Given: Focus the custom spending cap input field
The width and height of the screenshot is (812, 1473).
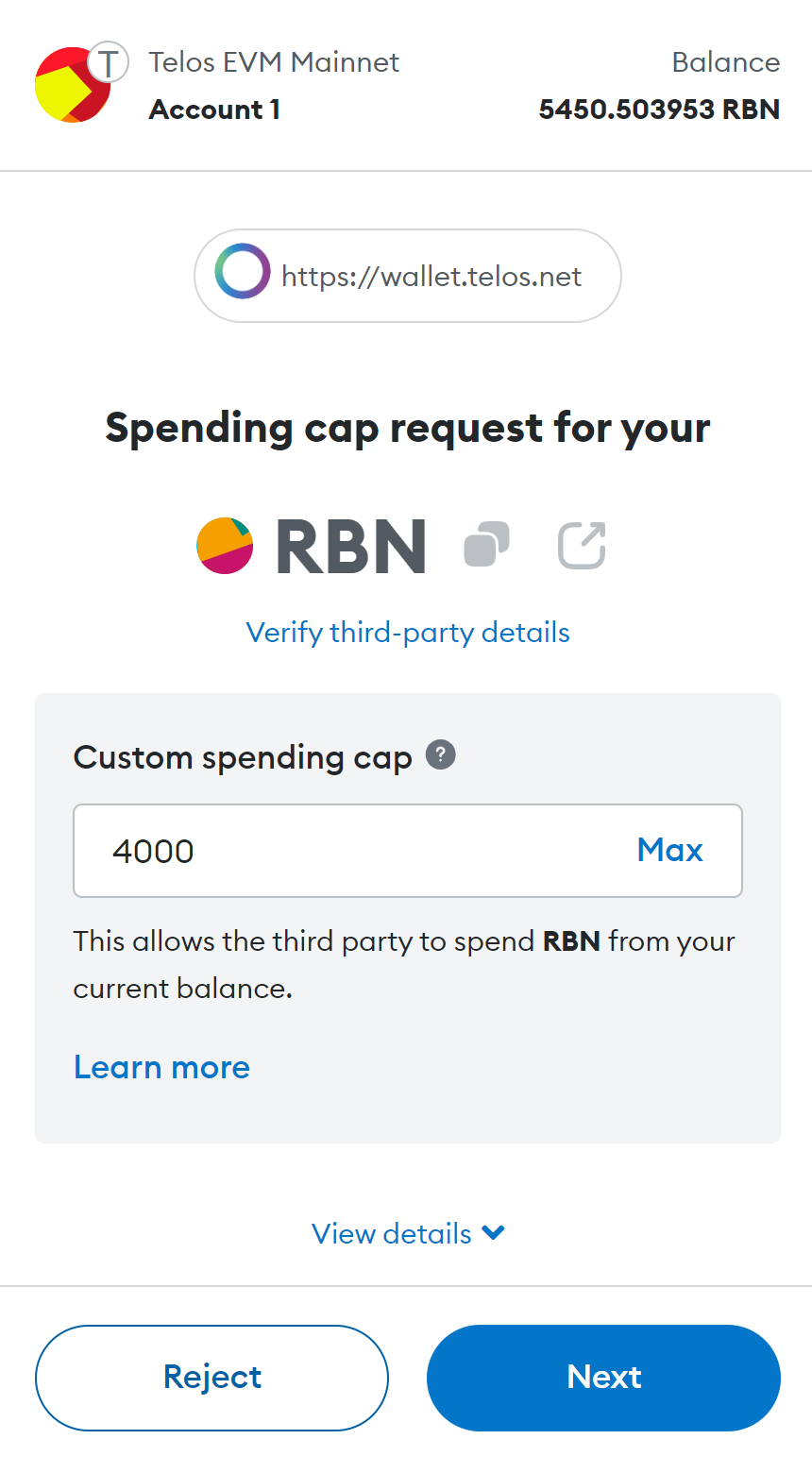Looking at the screenshot, I should click(x=359, y=851).
